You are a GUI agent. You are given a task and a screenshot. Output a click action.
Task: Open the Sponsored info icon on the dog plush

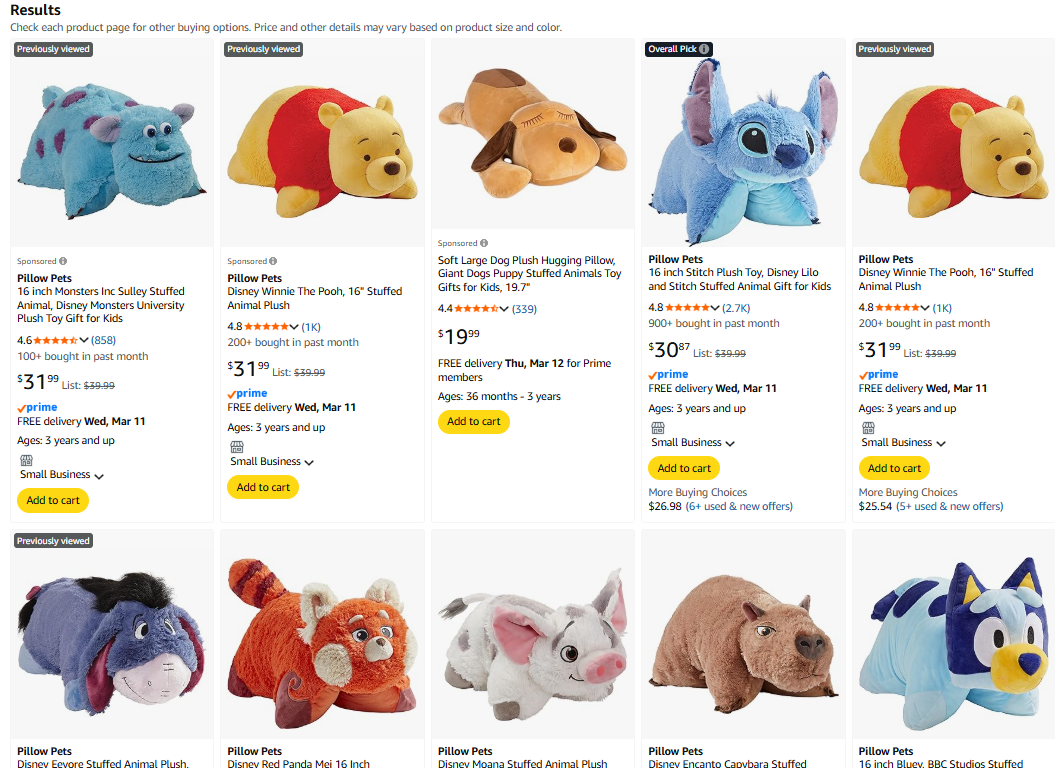(482, 243)
